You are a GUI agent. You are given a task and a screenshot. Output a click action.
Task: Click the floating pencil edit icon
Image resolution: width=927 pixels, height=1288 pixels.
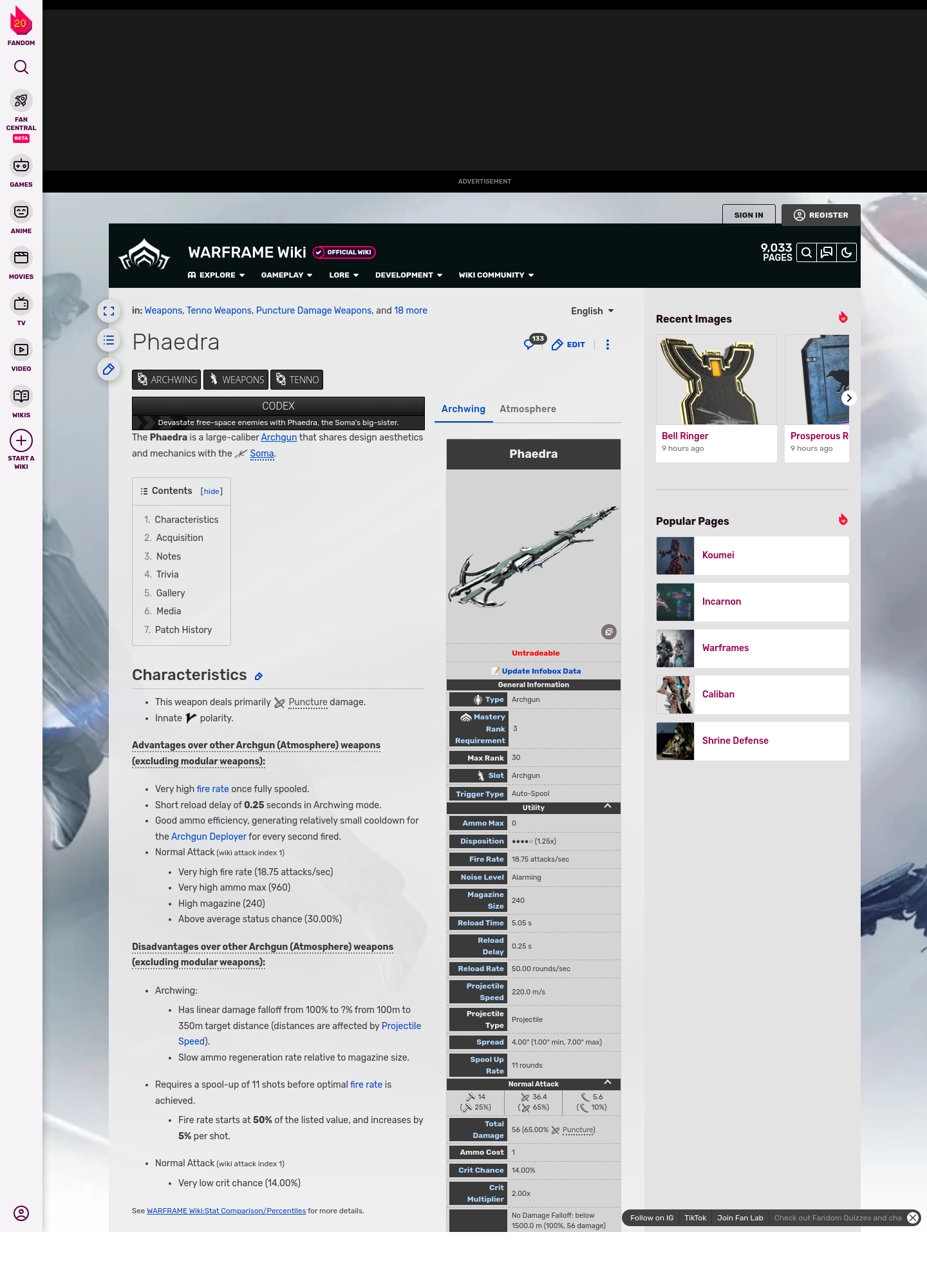(109, 369)
